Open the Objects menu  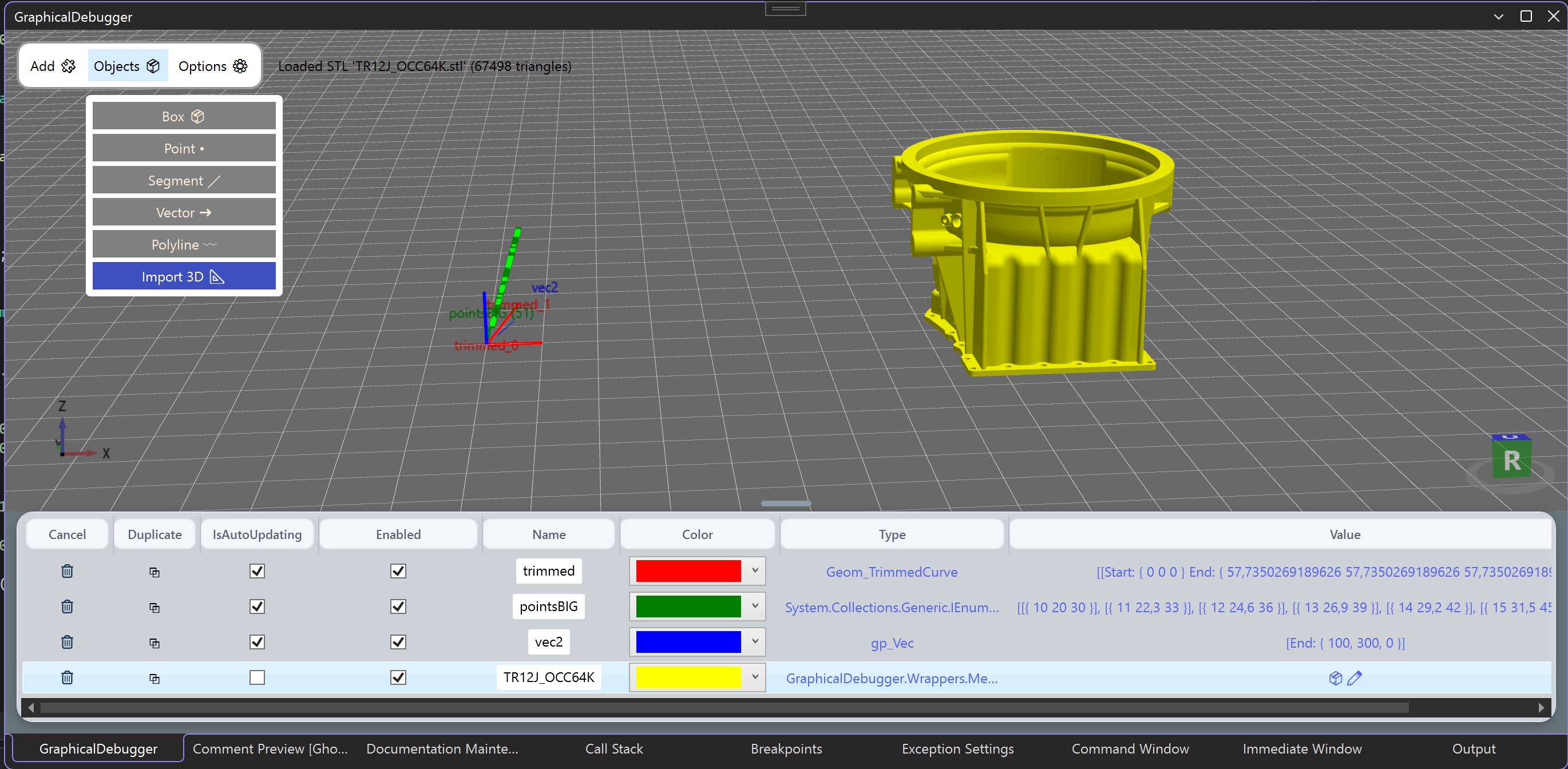tap(127, 66)
